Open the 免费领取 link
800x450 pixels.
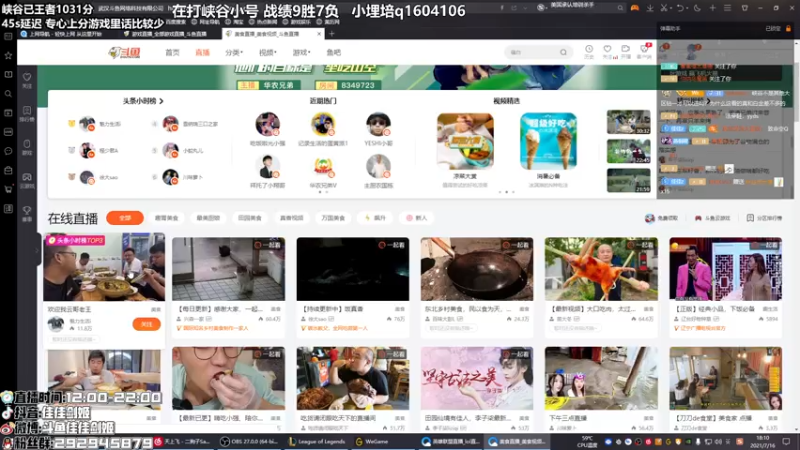[661, 218]
